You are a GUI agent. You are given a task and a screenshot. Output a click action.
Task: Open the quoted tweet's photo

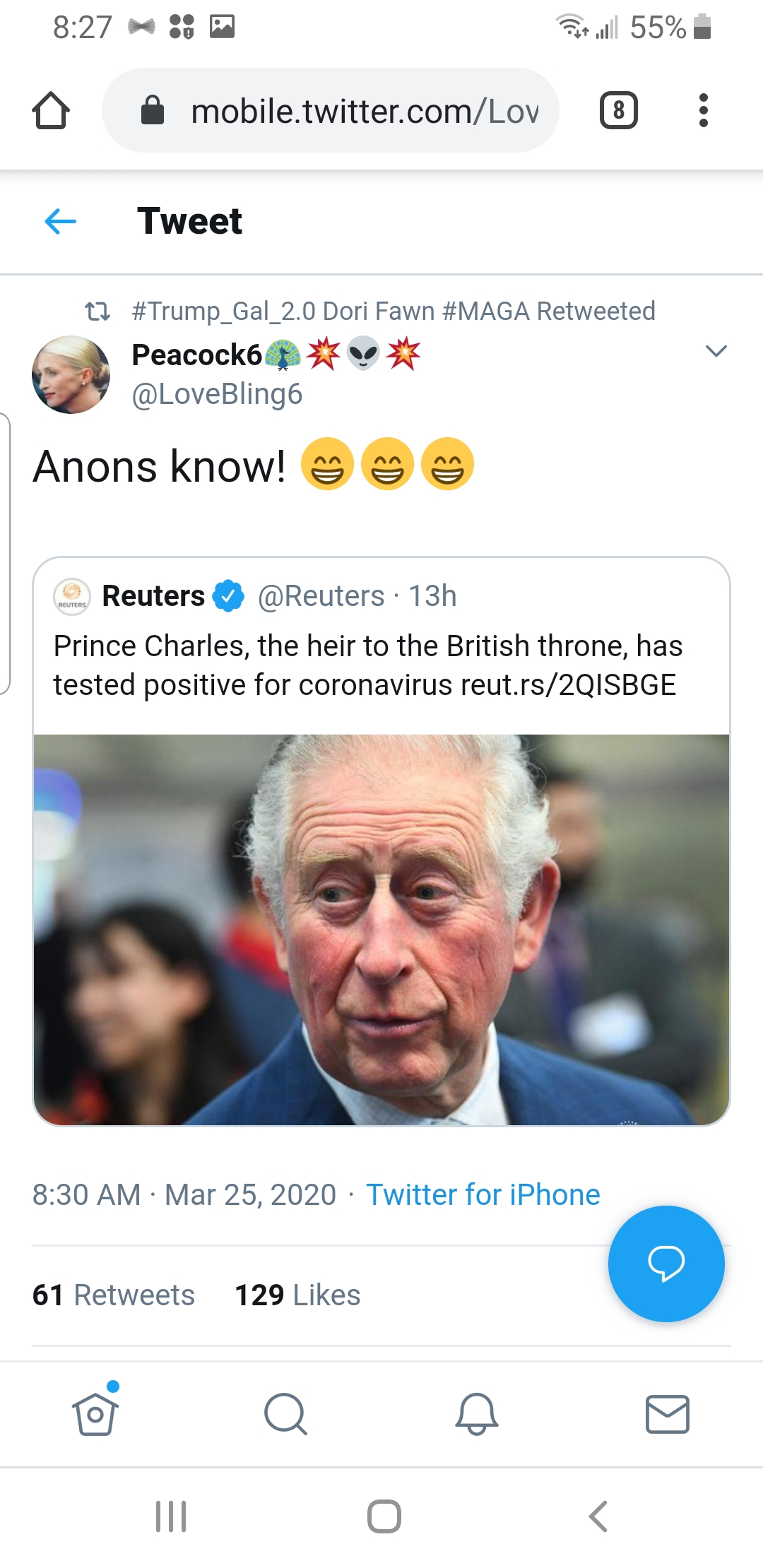[381, 929]
